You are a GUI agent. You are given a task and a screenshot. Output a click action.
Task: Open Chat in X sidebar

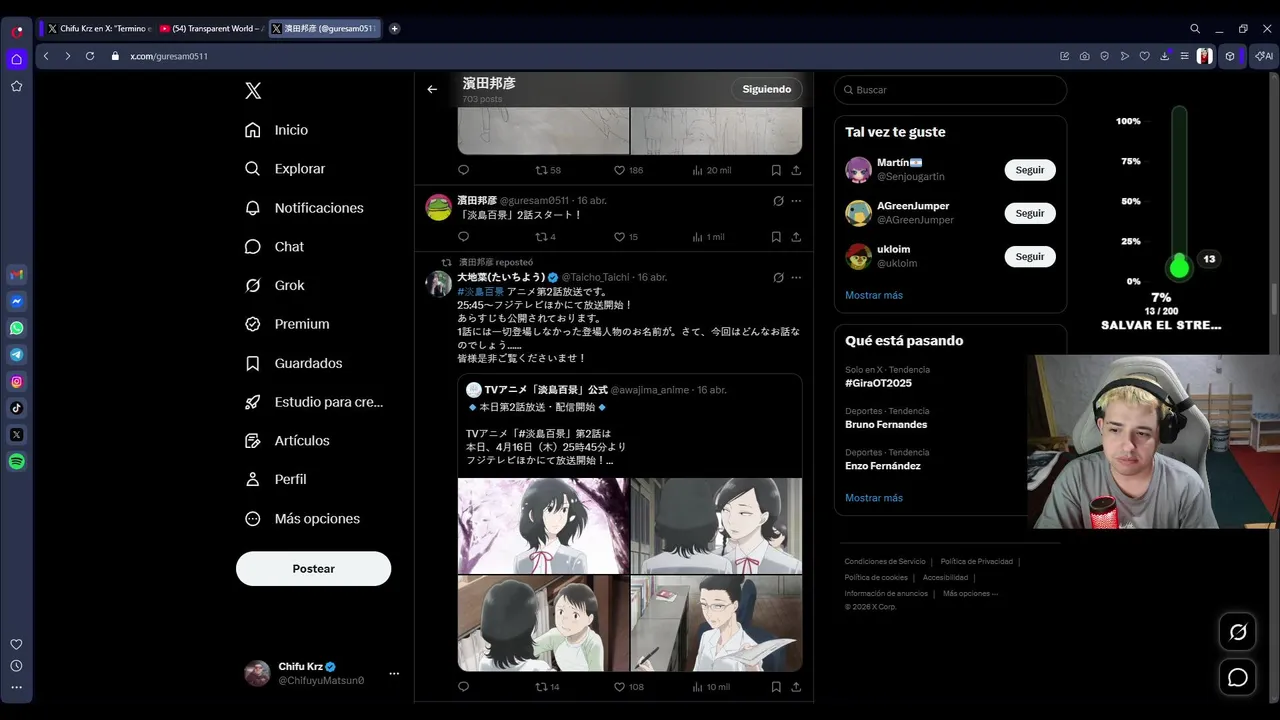coord(275,247)
